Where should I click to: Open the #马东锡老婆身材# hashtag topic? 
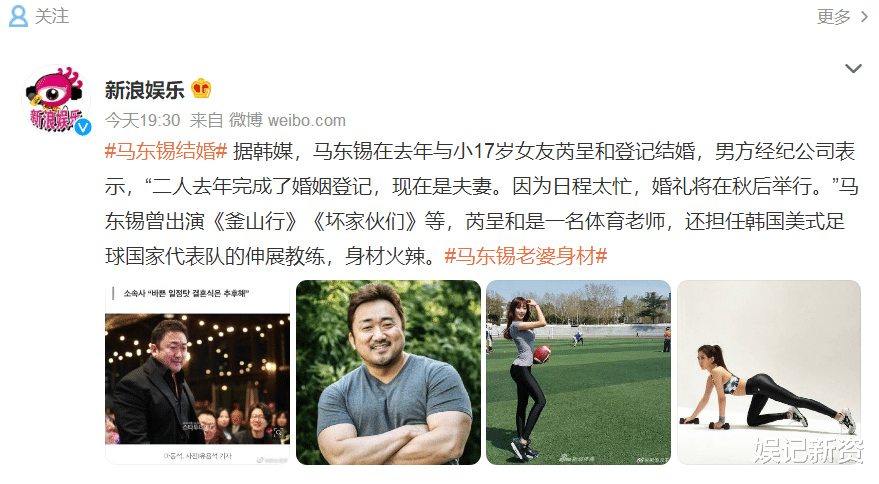525,256
